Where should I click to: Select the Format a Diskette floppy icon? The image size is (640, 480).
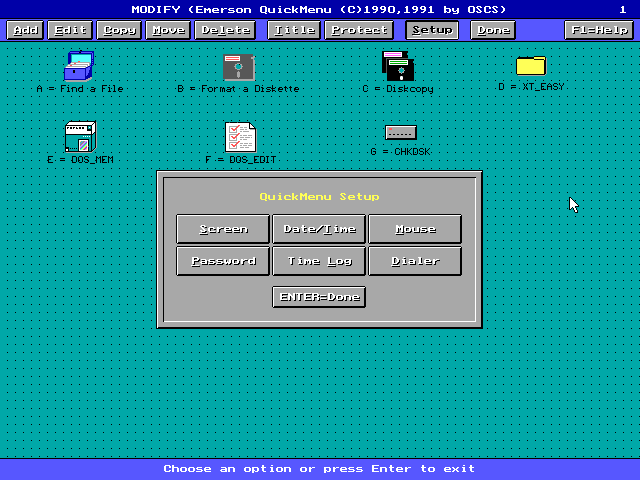239,67
